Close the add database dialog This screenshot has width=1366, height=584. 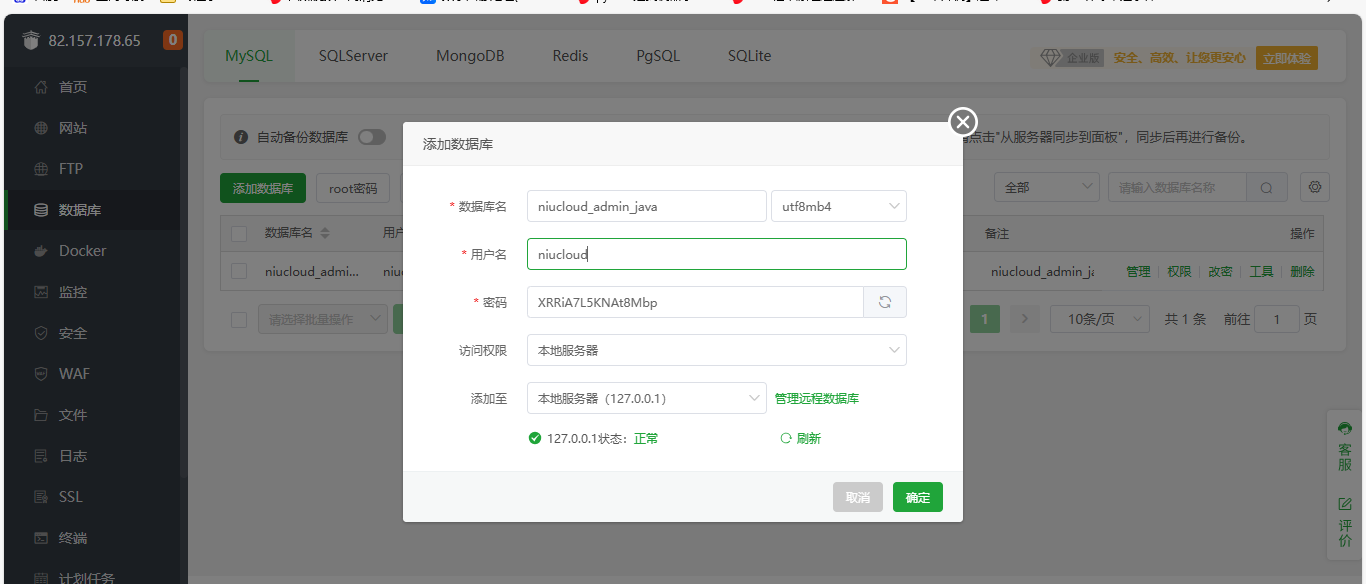[962, 122]
